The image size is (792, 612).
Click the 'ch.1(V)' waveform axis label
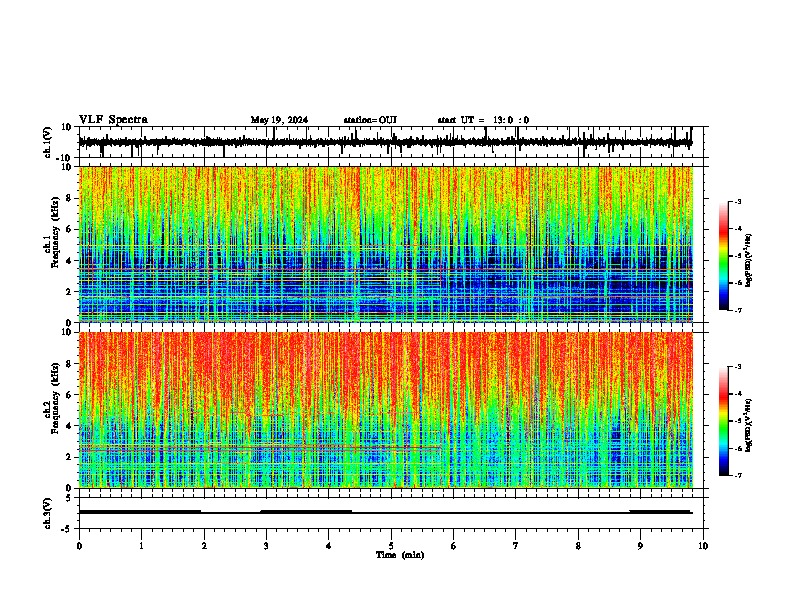[x=48, y=142]
